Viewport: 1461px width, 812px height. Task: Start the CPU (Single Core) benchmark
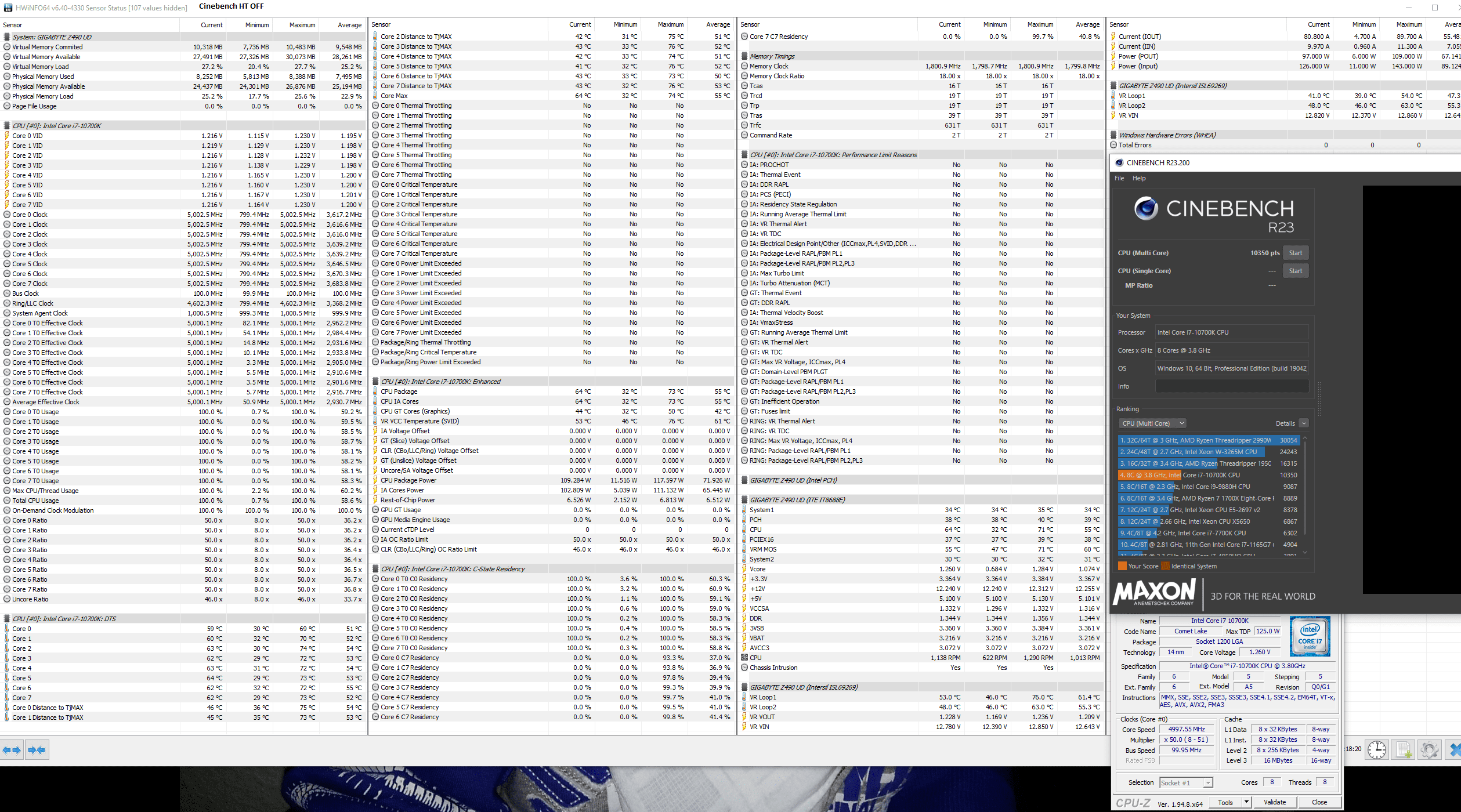pos(1296,271)
